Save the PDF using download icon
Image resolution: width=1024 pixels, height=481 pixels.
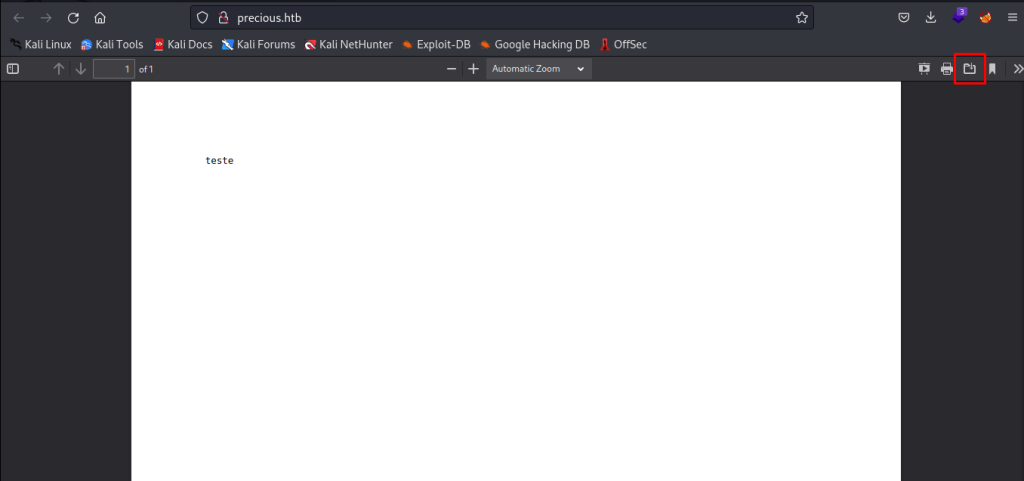point(969,69)
